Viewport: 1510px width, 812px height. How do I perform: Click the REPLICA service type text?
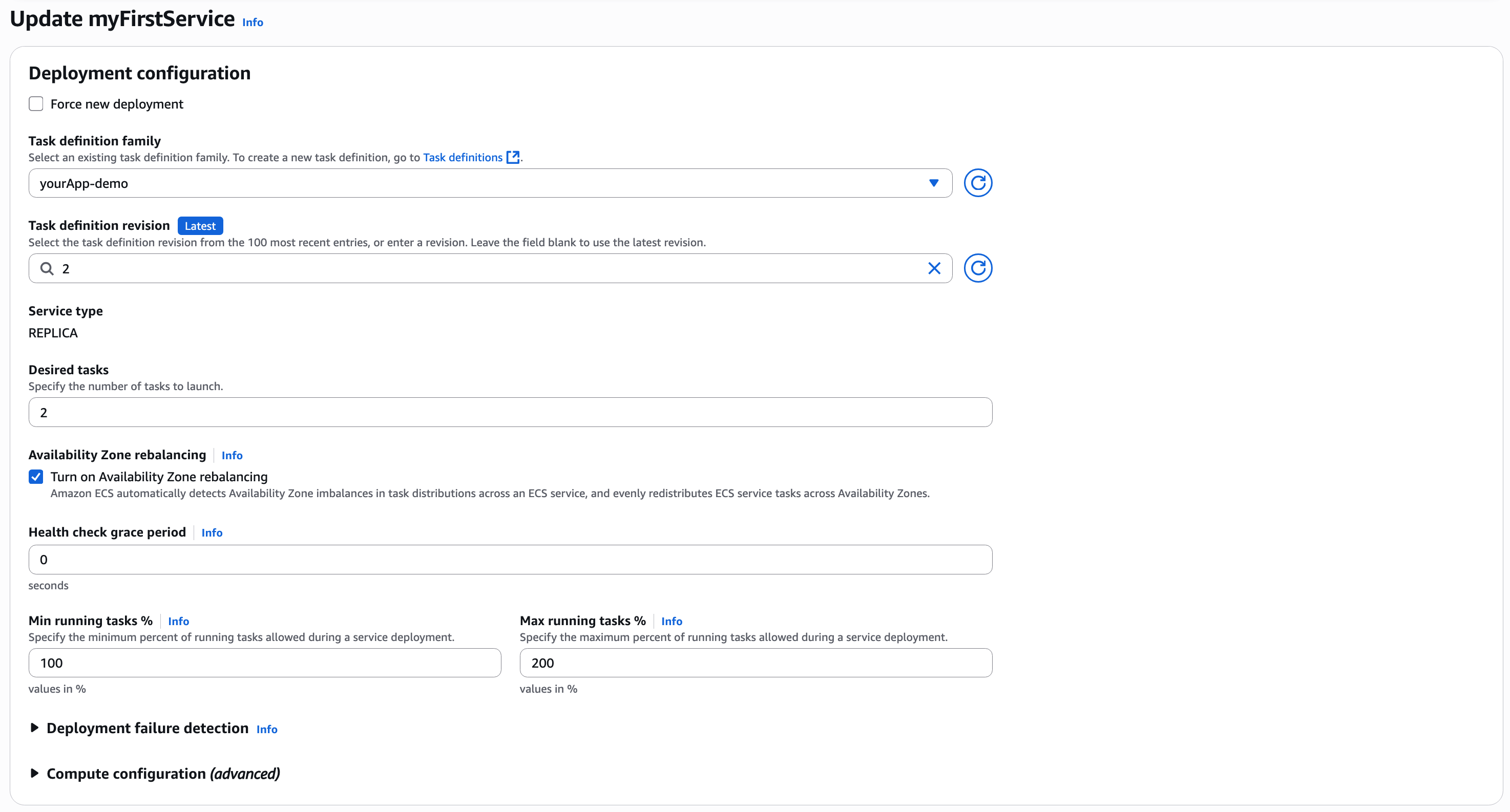tap(53, 333)
